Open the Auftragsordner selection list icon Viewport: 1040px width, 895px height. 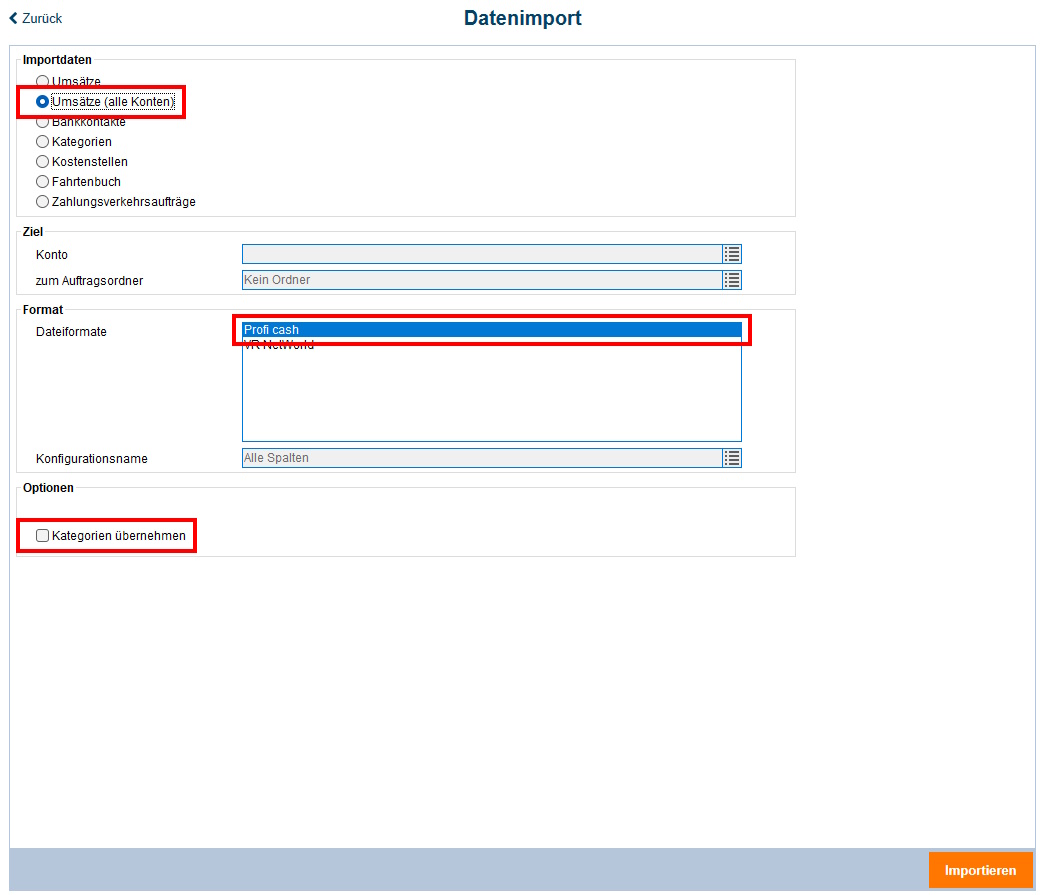tap(732, 280)
